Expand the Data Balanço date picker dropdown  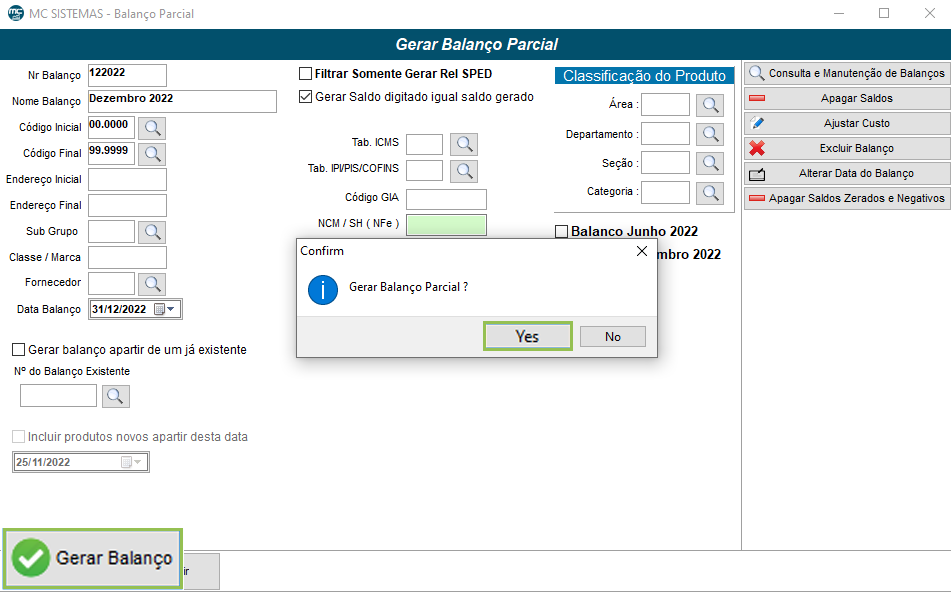(x=171, y=309)
